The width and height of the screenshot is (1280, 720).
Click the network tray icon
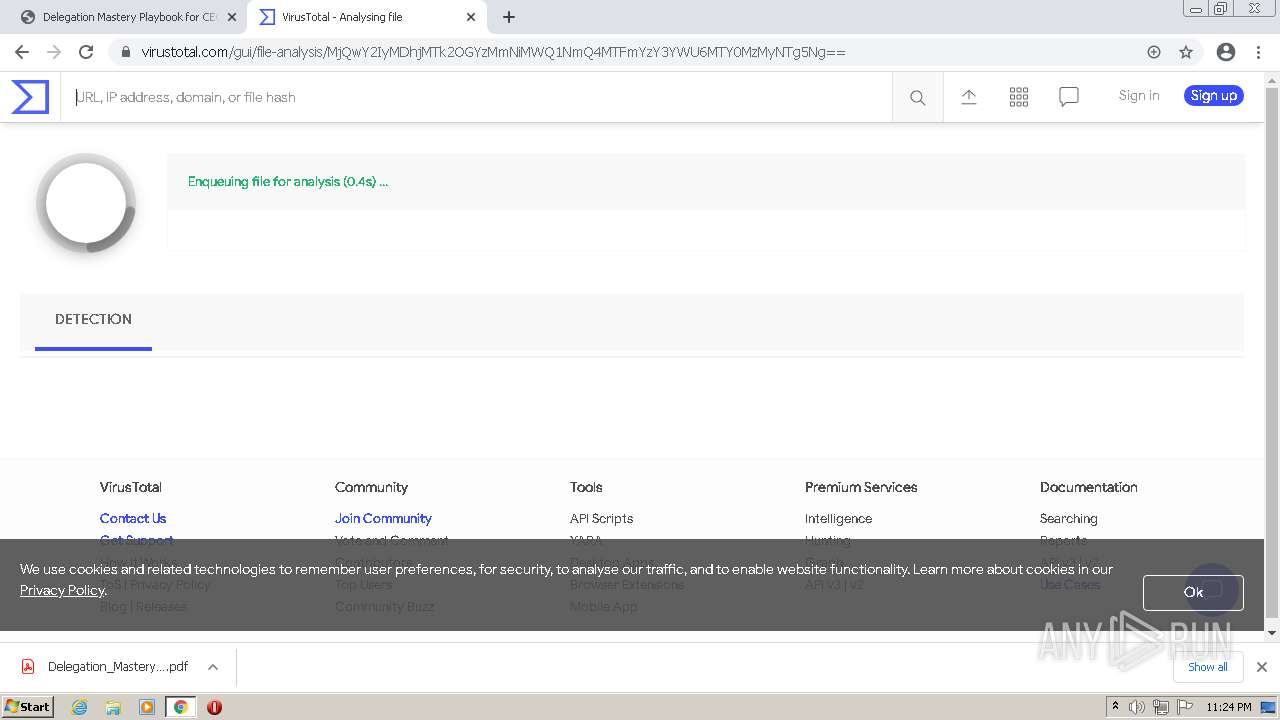pos(1160,707)
